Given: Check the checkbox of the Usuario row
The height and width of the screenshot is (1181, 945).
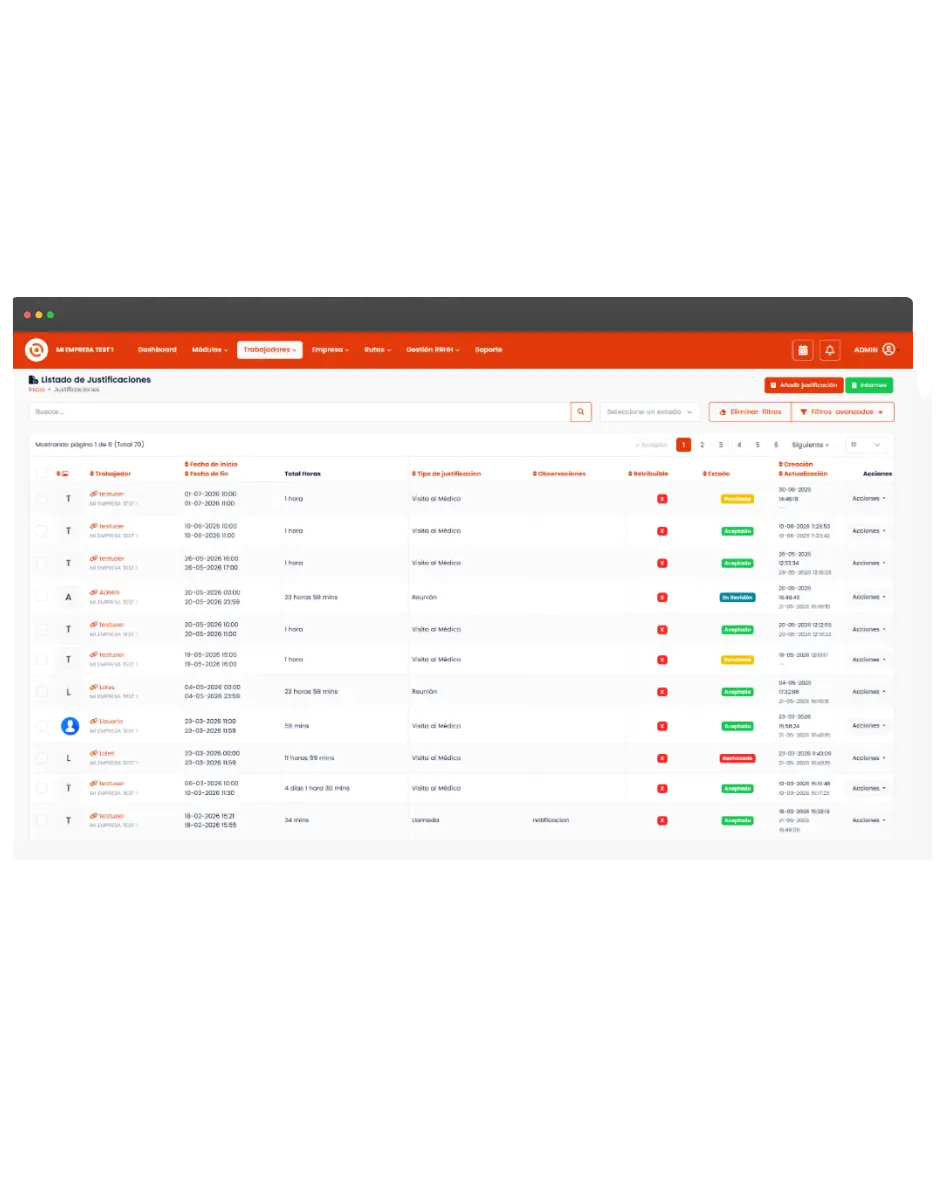Looking at the screenshot, I should click(x=41, y=726).
